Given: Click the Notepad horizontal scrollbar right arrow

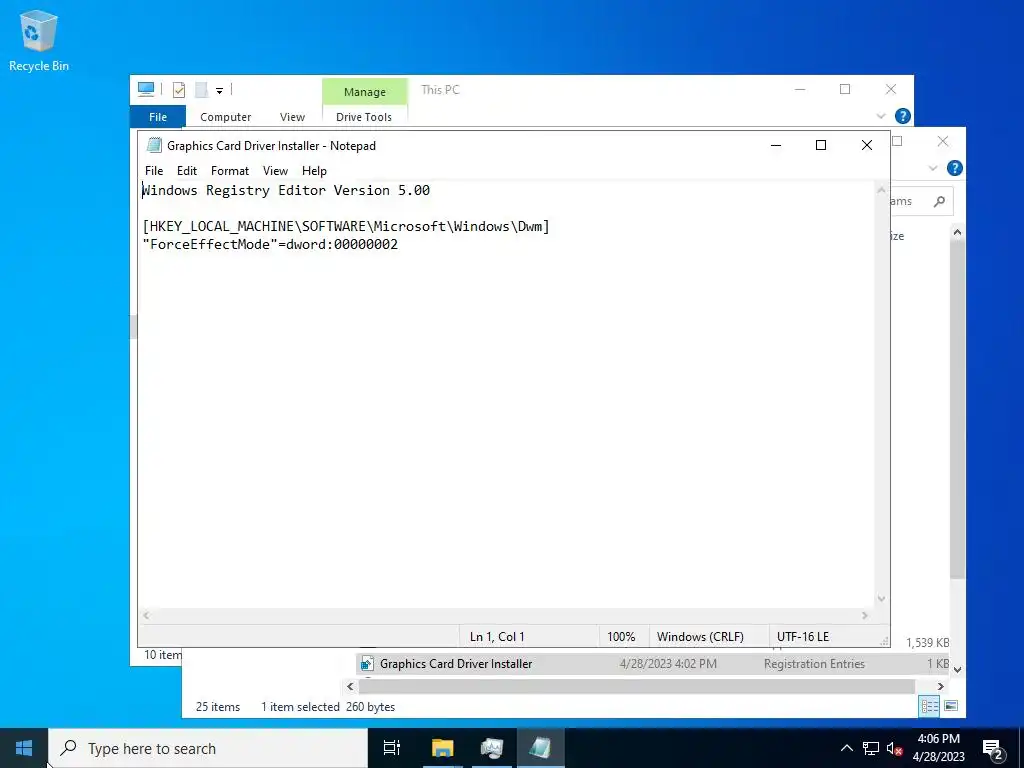Looking at the screenshot, I should click(x=865, y=615).
